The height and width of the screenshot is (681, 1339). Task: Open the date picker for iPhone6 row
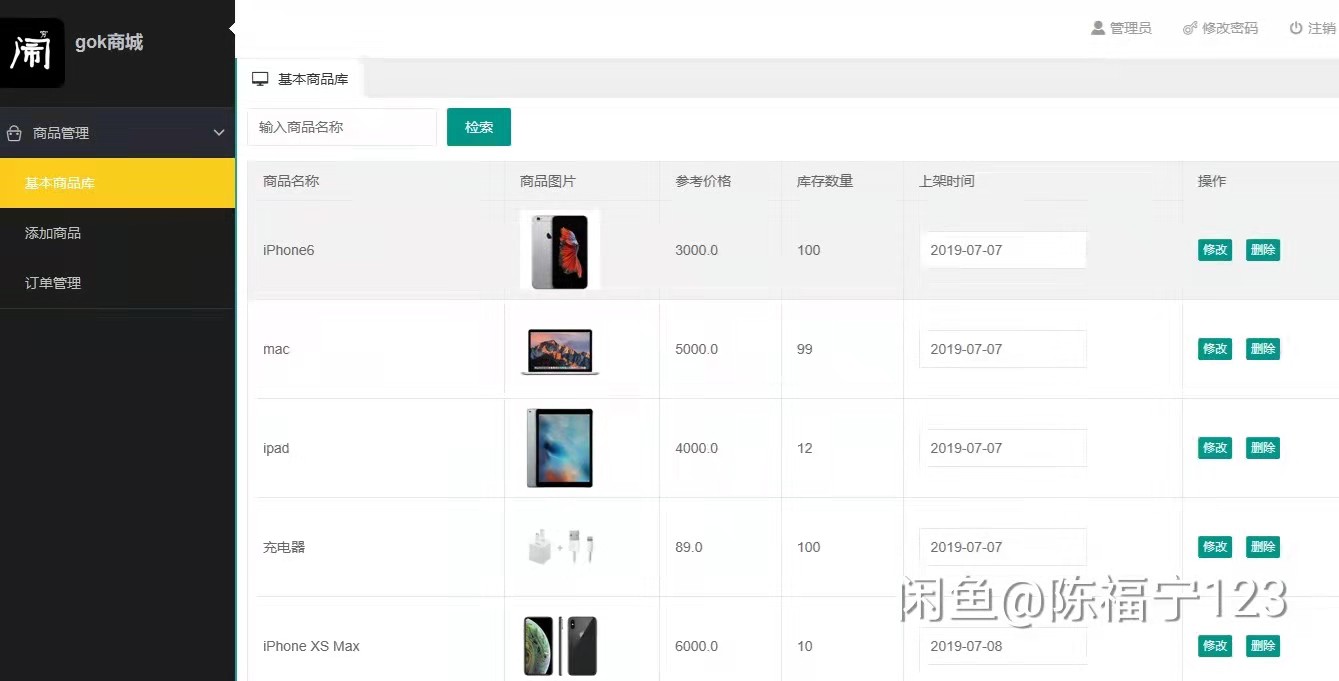tap(1003, 250)
